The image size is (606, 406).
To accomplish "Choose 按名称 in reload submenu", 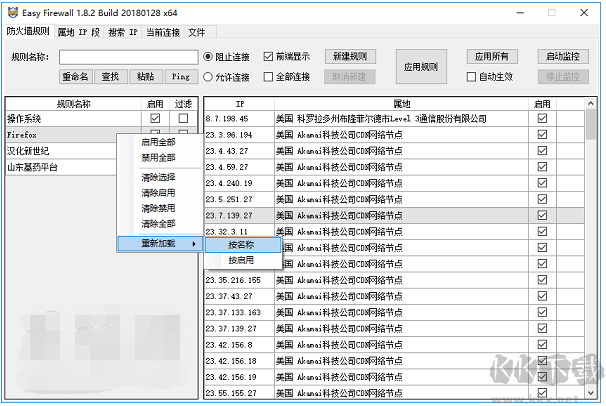I will tap(241, 244).
